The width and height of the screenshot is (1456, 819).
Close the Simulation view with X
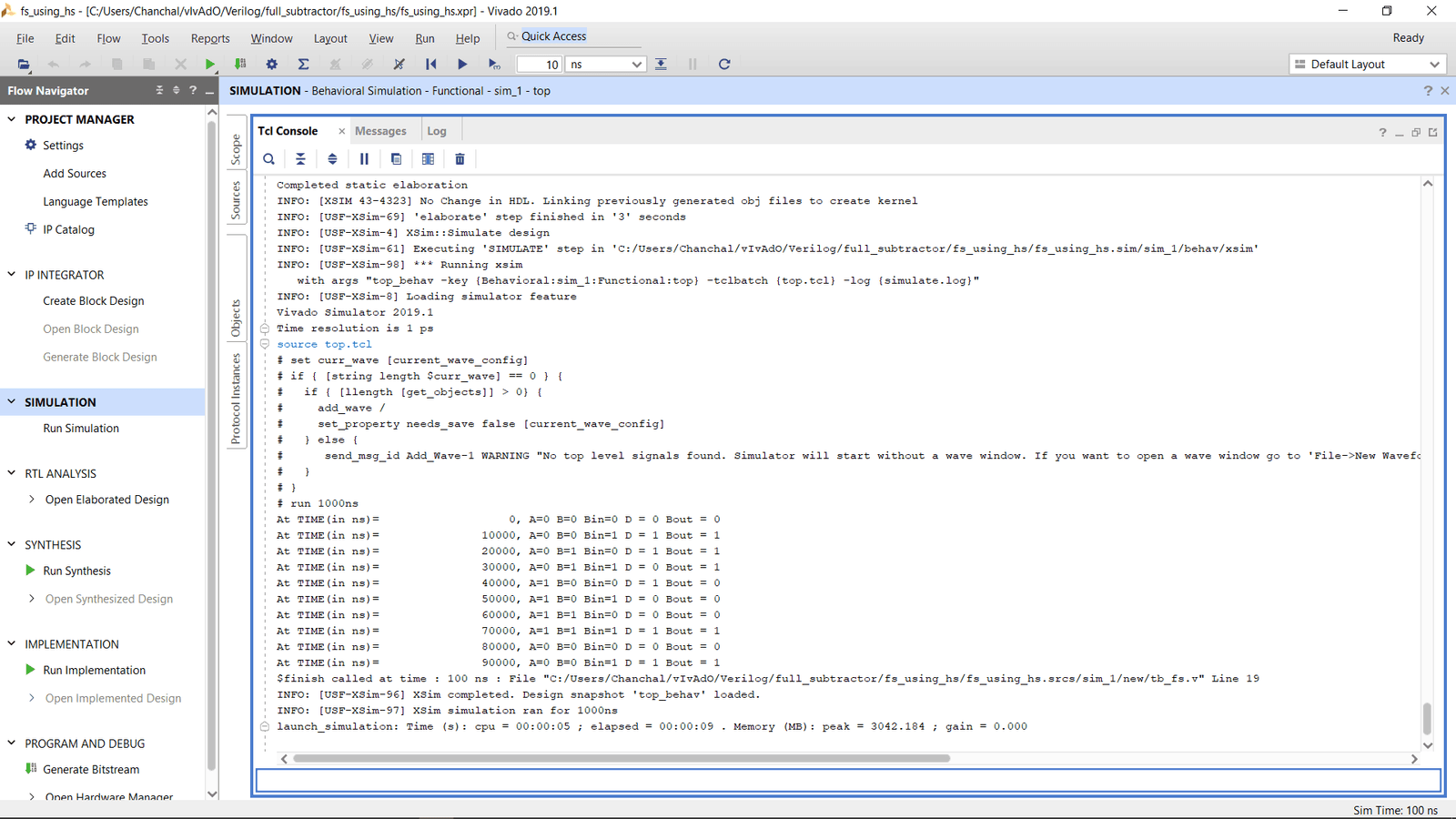(1445, 91)
